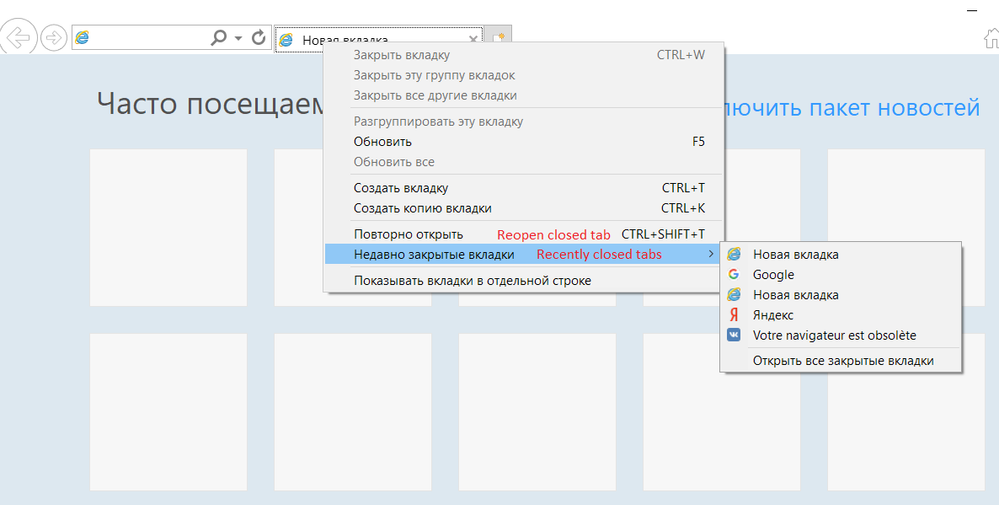Open the Home page icon
Viewport: 999px width, 505px height.
(x=992, y=39)
